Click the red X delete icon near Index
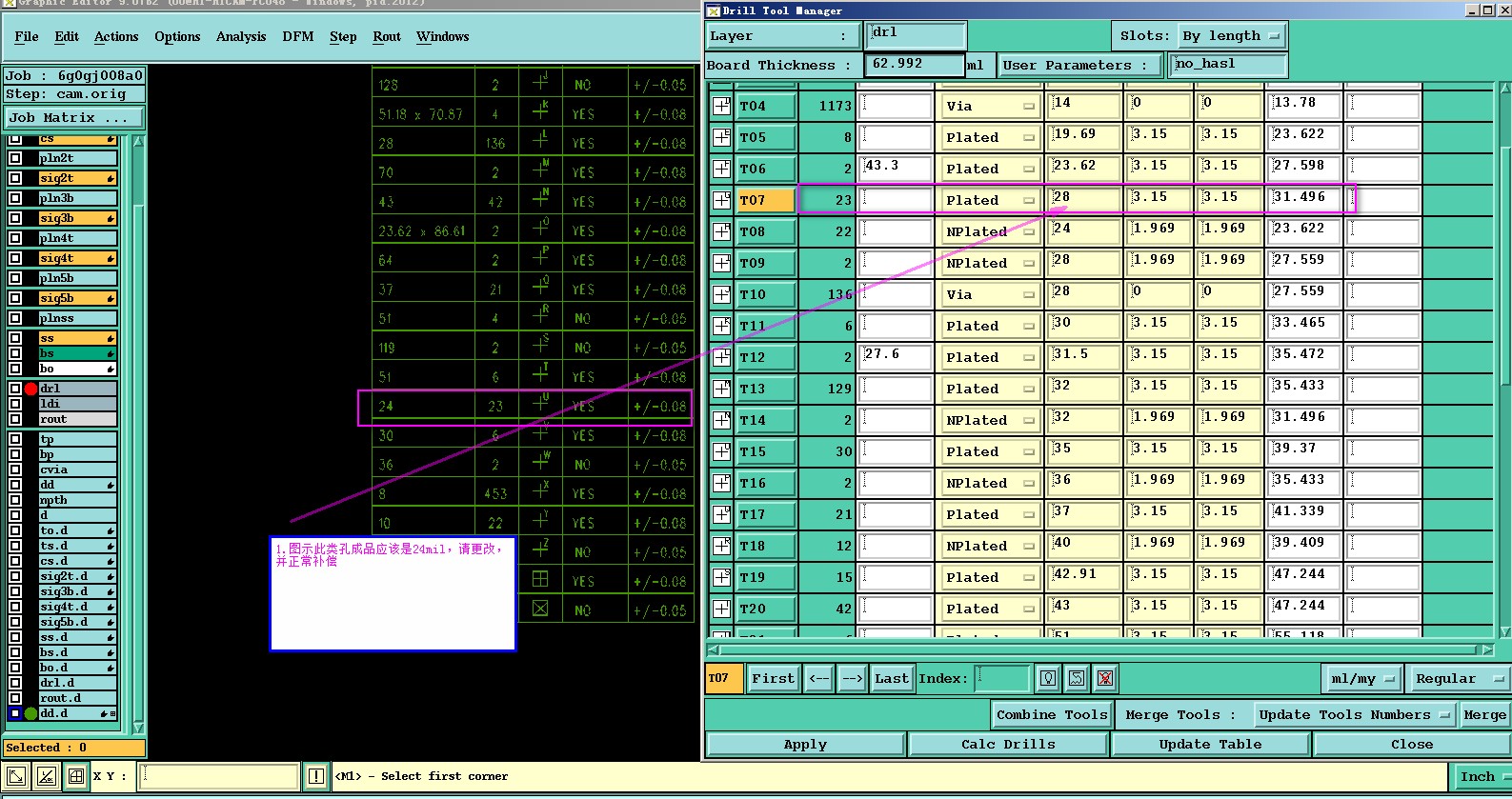1512x799 pixels. click(1105, 678)
